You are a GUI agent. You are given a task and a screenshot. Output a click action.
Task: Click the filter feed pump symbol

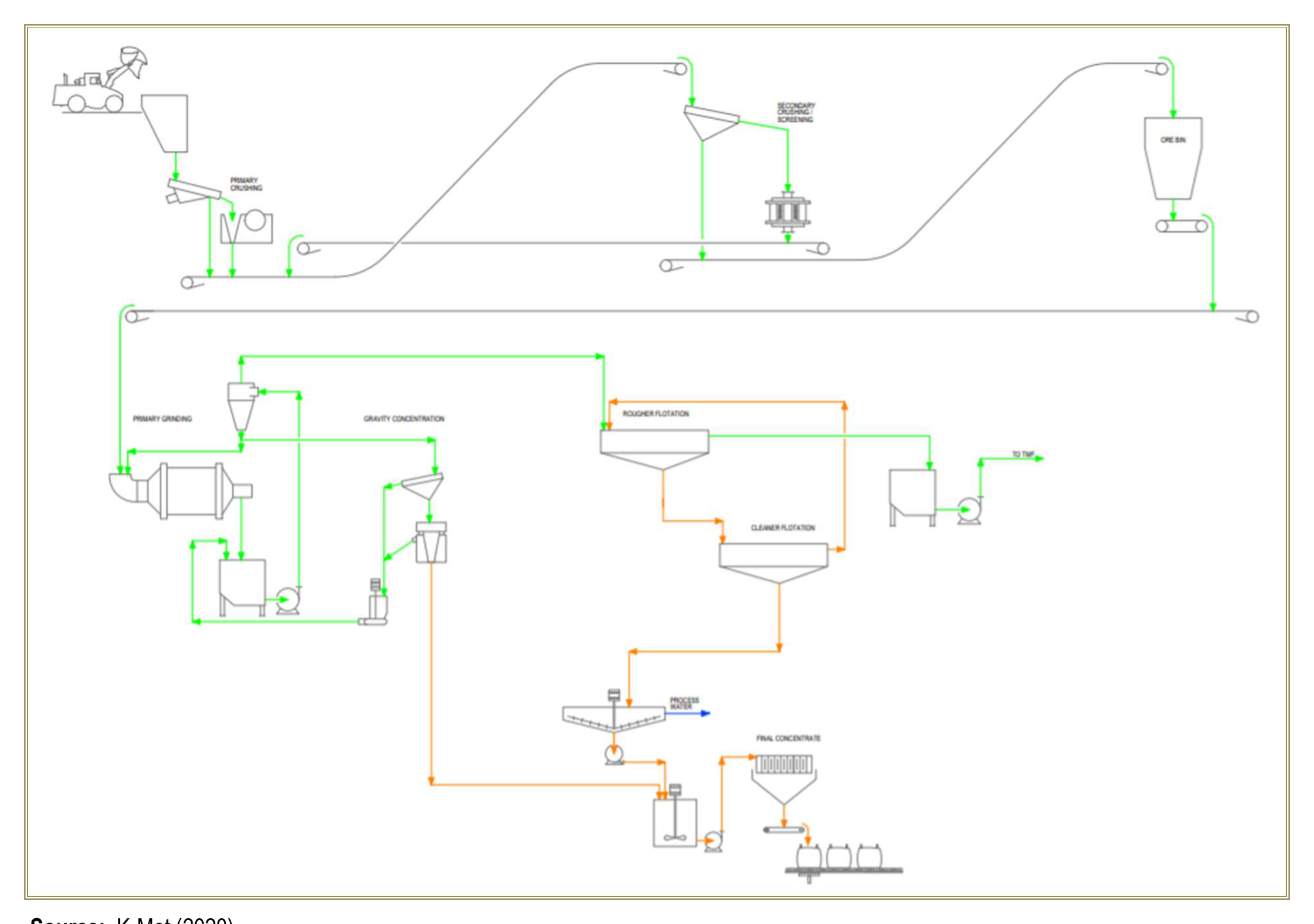713,841
